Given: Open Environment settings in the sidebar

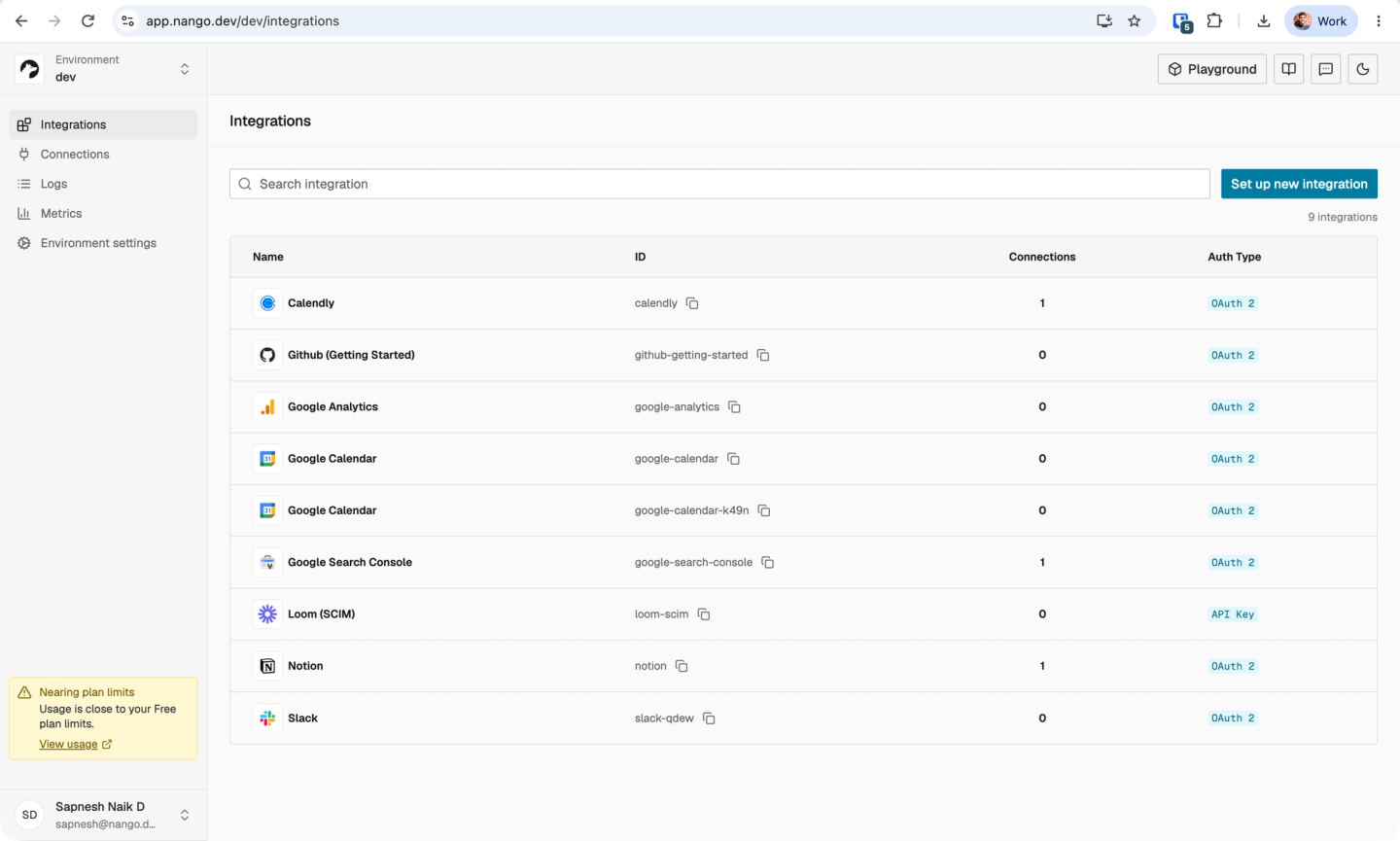Looking at the screenshot, I should (103, 243).
